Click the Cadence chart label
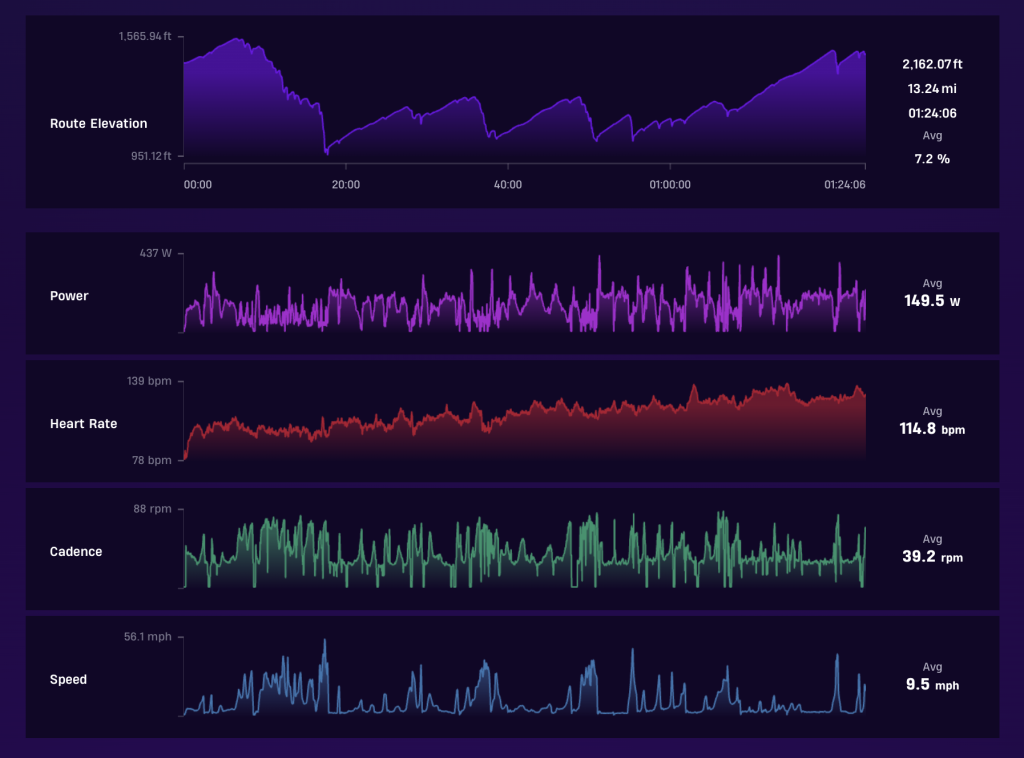1024x758 pixels. click(x=76, y=552)
